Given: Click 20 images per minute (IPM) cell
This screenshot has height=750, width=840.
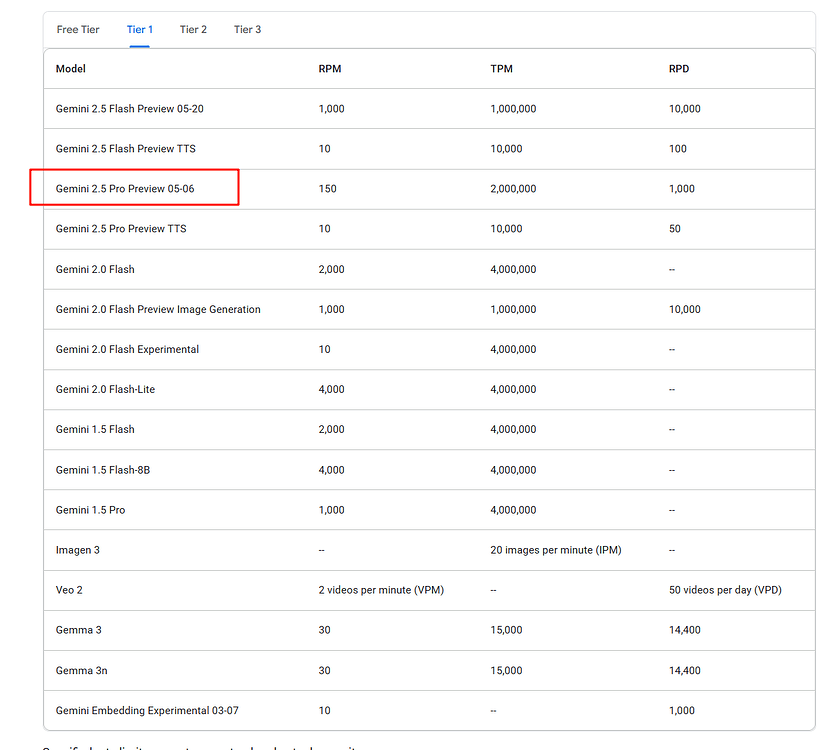Looking at the screenshot, I should [x=556, y=550].
